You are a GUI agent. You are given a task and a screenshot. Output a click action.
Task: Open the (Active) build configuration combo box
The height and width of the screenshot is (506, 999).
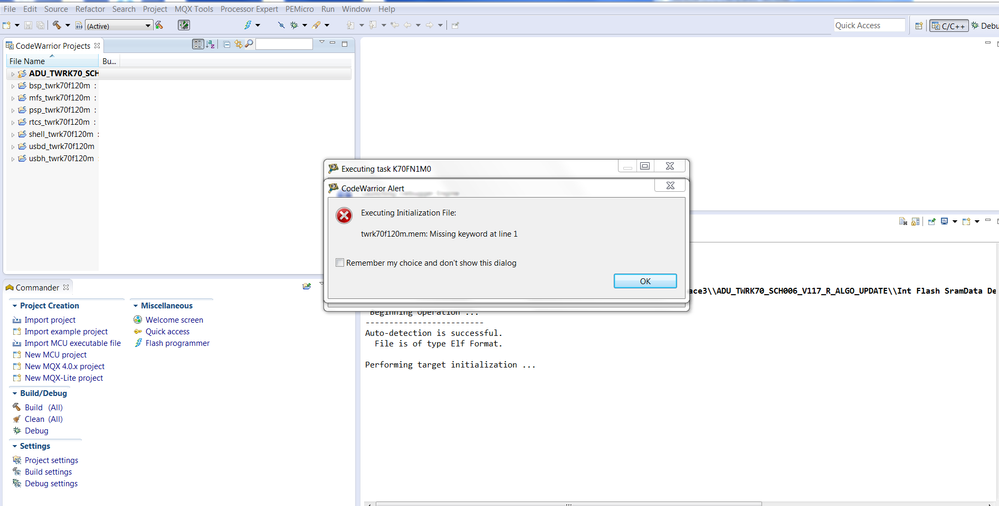(118, 25)
